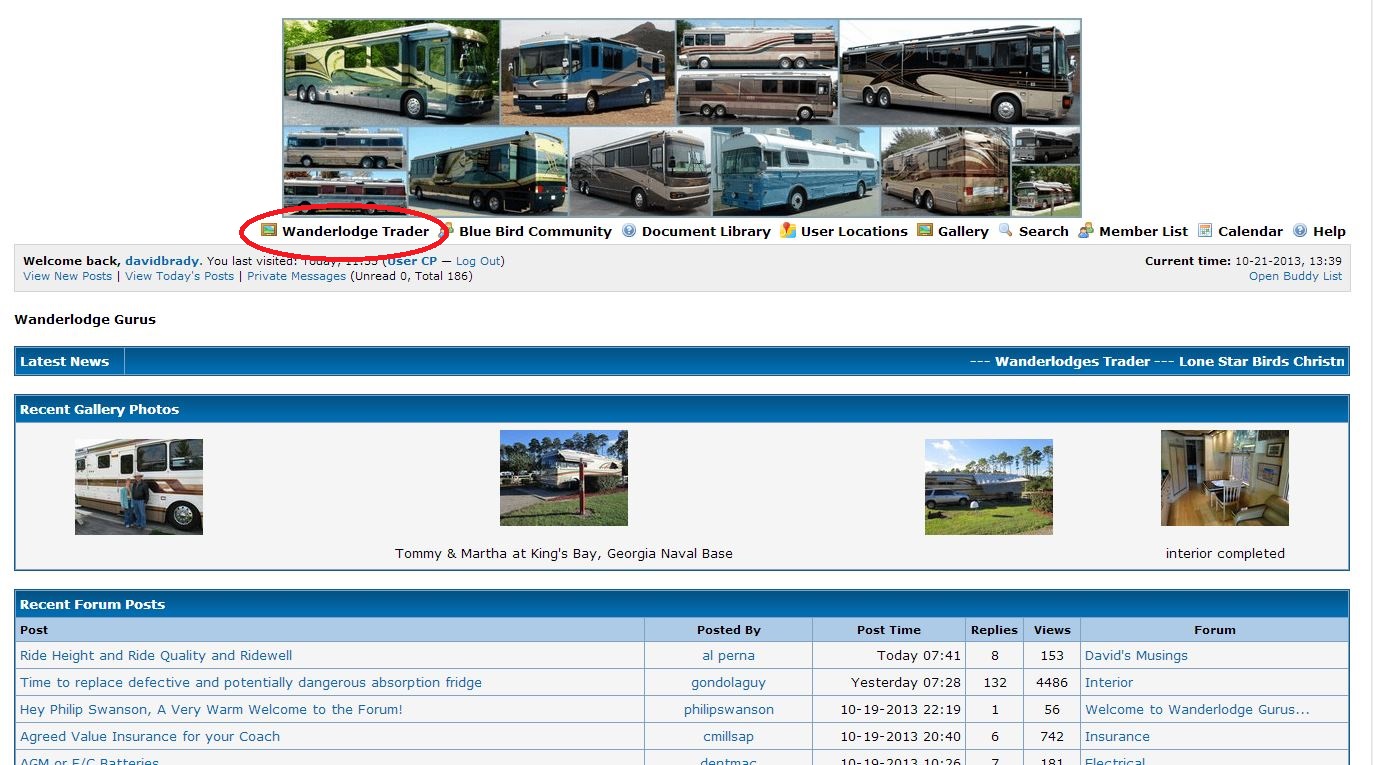Click the Gallery picture icon
1373x765 pixels.
click(x=925, y=231)
